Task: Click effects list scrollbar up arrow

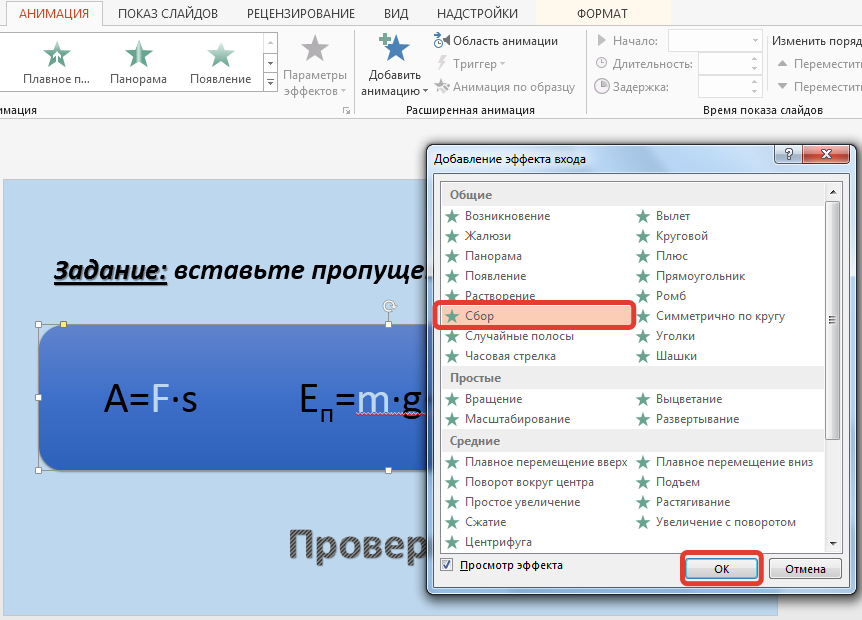Action: point(833,192)
